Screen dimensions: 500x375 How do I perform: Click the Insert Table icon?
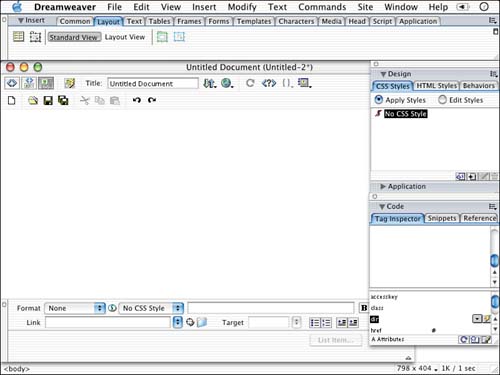tap(18, 37)
